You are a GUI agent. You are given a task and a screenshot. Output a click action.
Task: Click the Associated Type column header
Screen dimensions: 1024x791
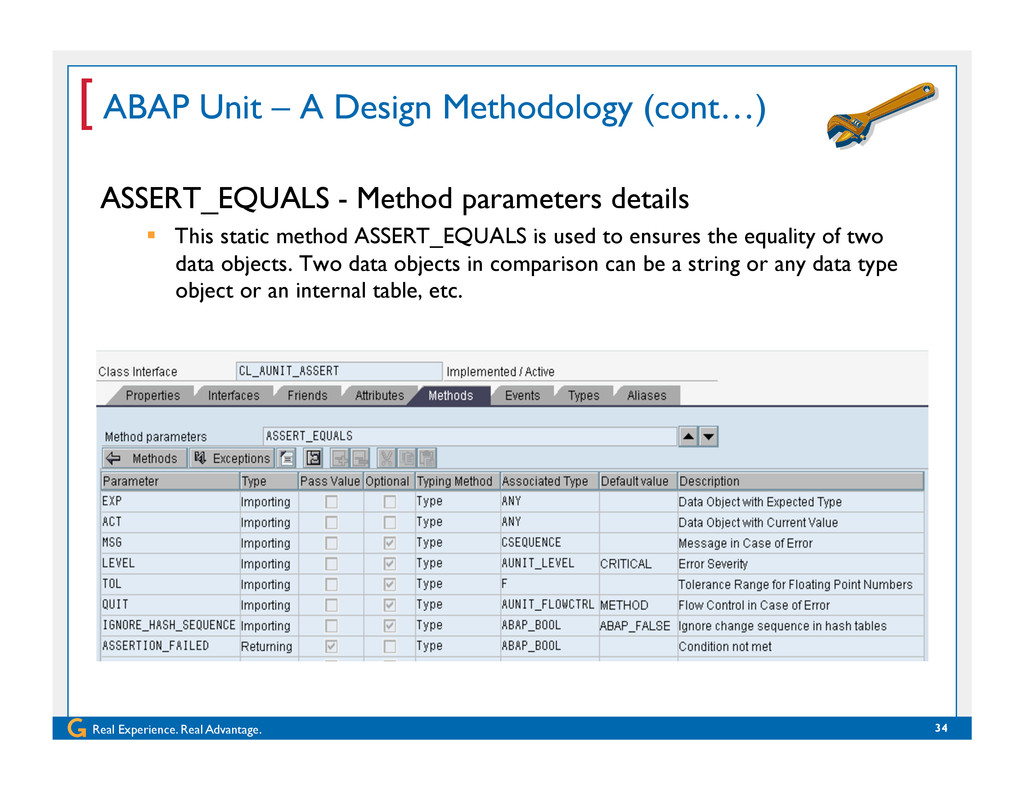549,481
